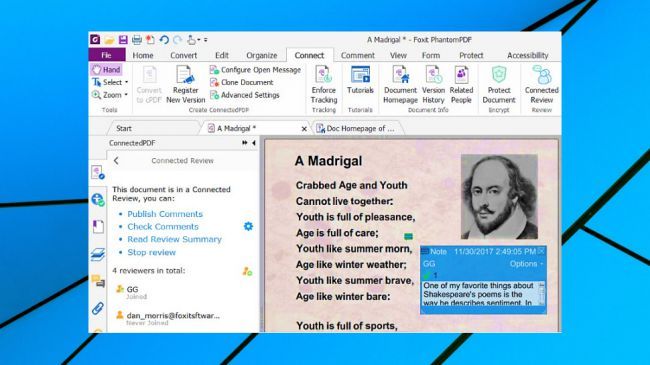Viewport: 650px width, 365px height.
Task: Open a file with the folder icon
Action: coord(109,40)
